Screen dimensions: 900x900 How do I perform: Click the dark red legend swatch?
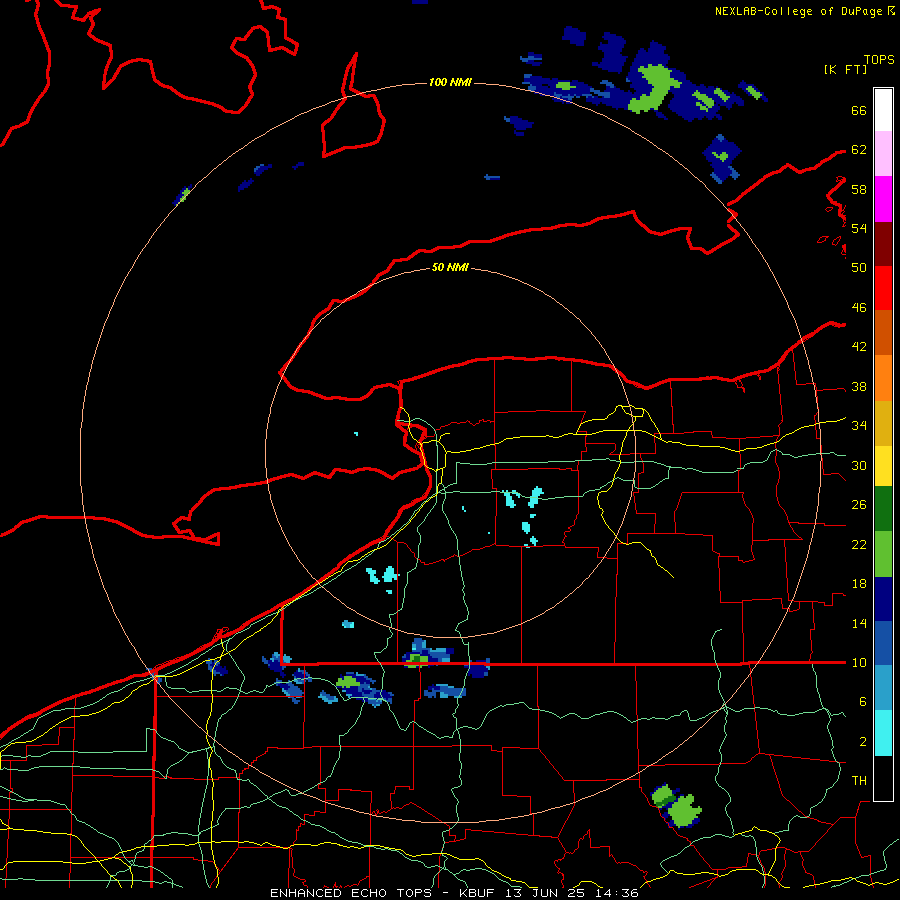pyautogui.click(x=883, y=244)
